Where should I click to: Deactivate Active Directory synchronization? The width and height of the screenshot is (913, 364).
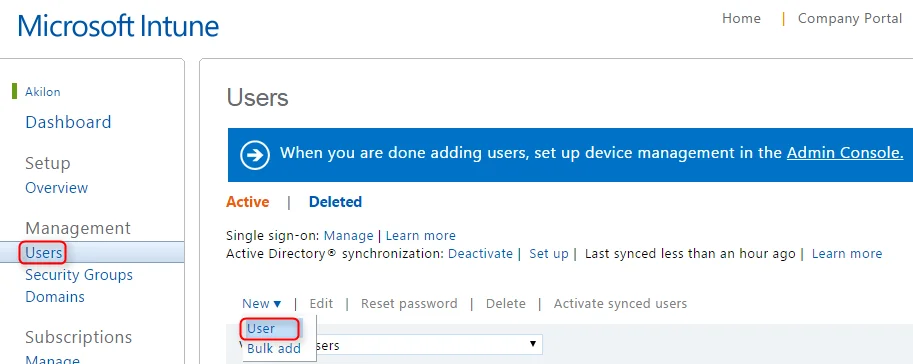(x=480, y=254)
